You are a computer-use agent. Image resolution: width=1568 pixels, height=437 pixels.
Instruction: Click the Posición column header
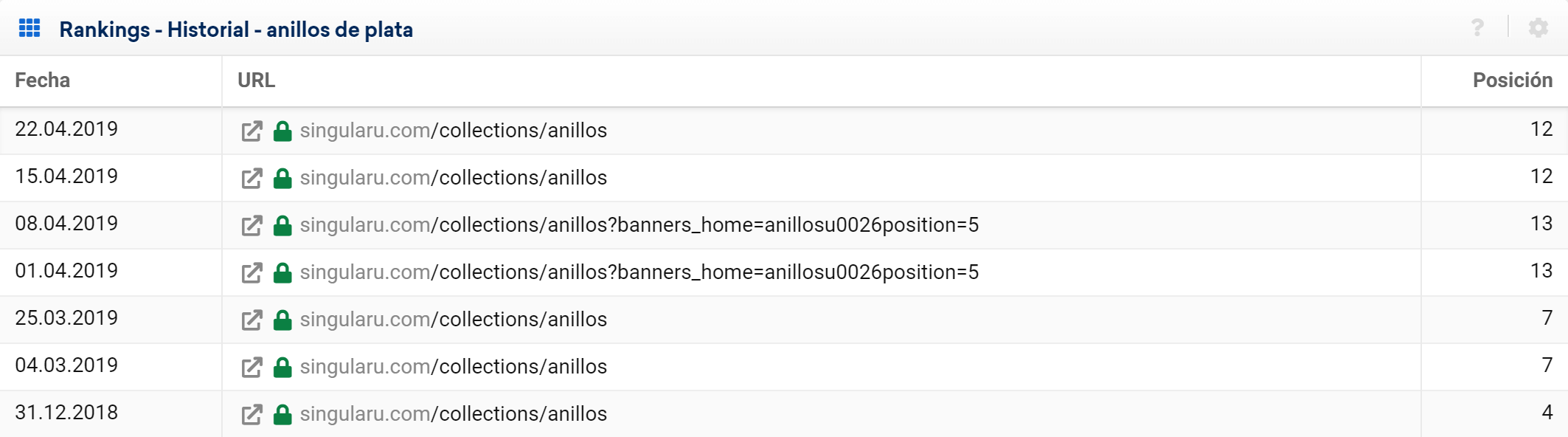point(1512,80)
